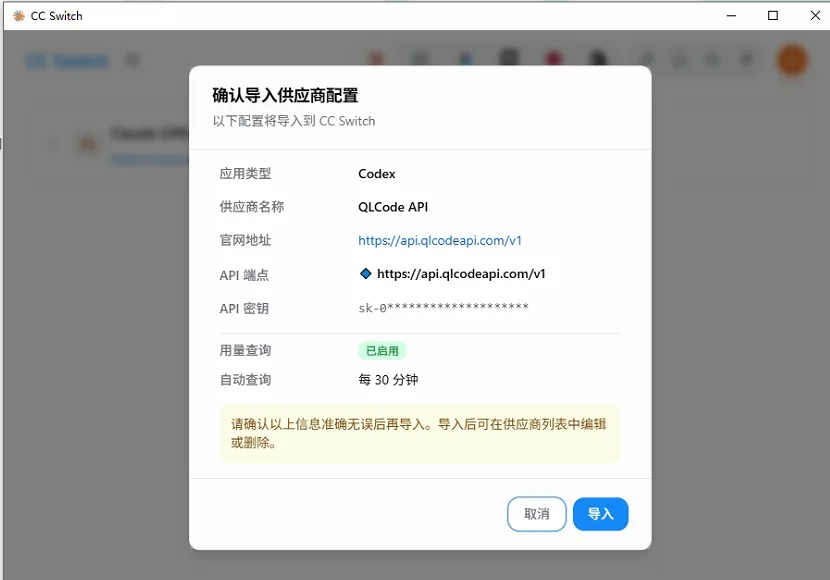Image resolution: width=830 pixels, height=580 pixels.
Task: Minimize the CC Switch window
Action: pyautogui.click(x=731, y=16)
